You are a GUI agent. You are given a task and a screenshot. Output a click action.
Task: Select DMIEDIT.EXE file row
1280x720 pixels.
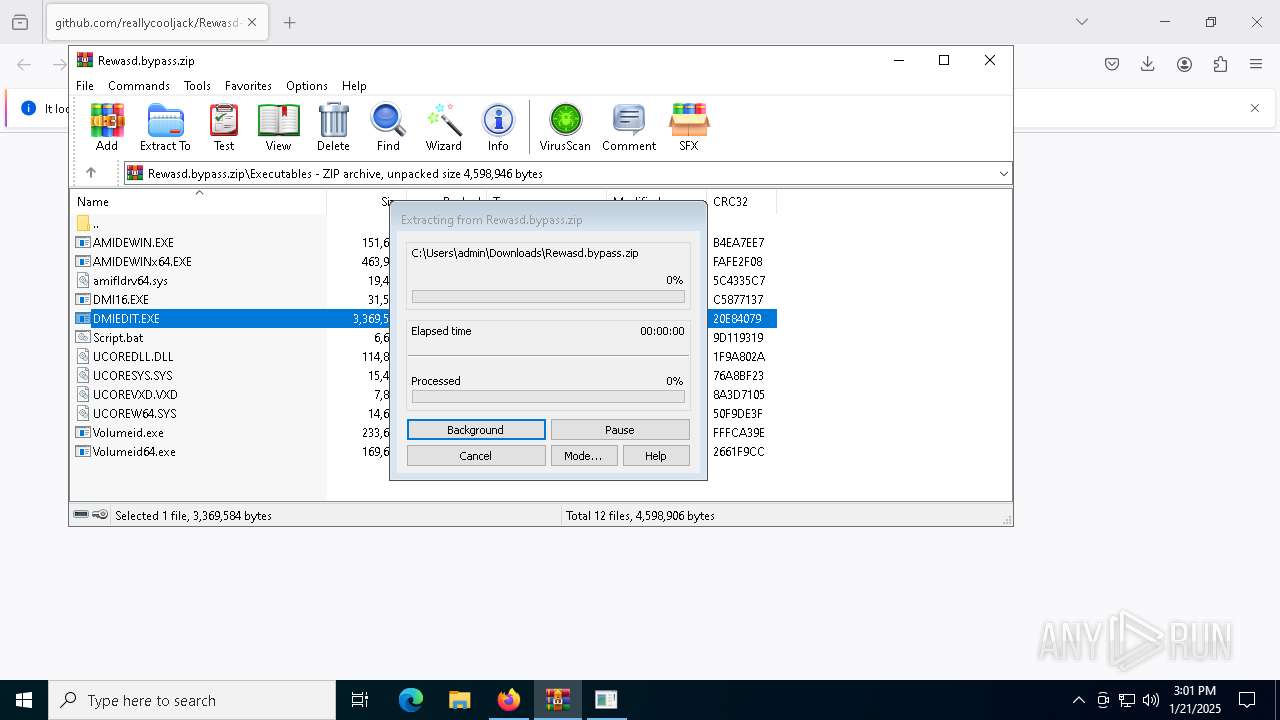coord(426,319)
